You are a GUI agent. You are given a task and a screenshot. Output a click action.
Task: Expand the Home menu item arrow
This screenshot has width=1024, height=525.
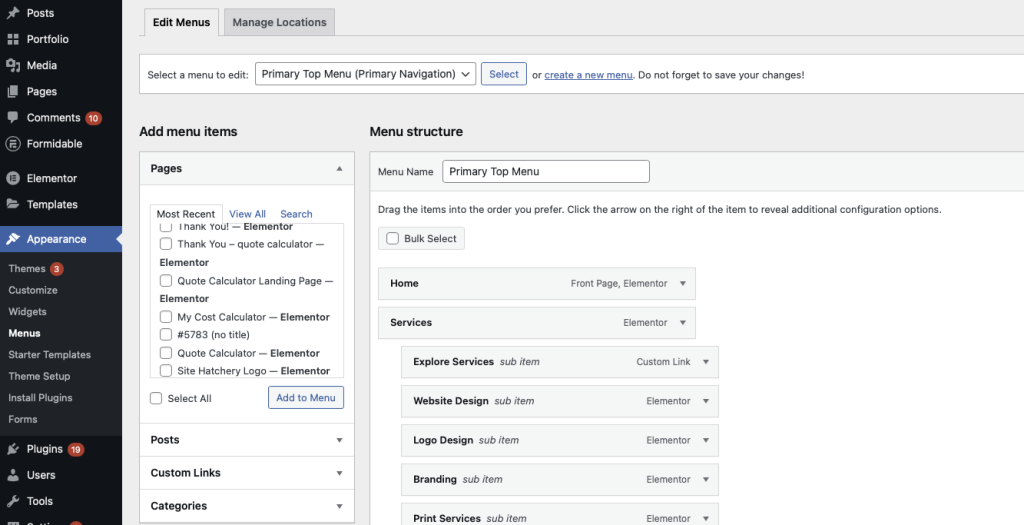click(x=682, y=283)
